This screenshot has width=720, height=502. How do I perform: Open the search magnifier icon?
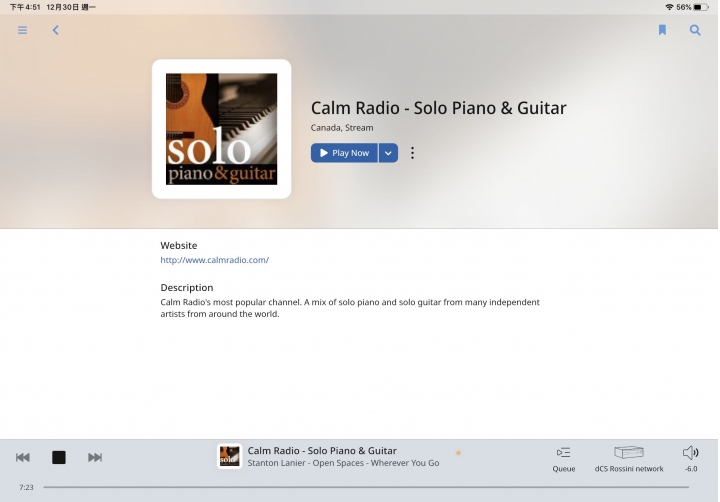(695, 30)
